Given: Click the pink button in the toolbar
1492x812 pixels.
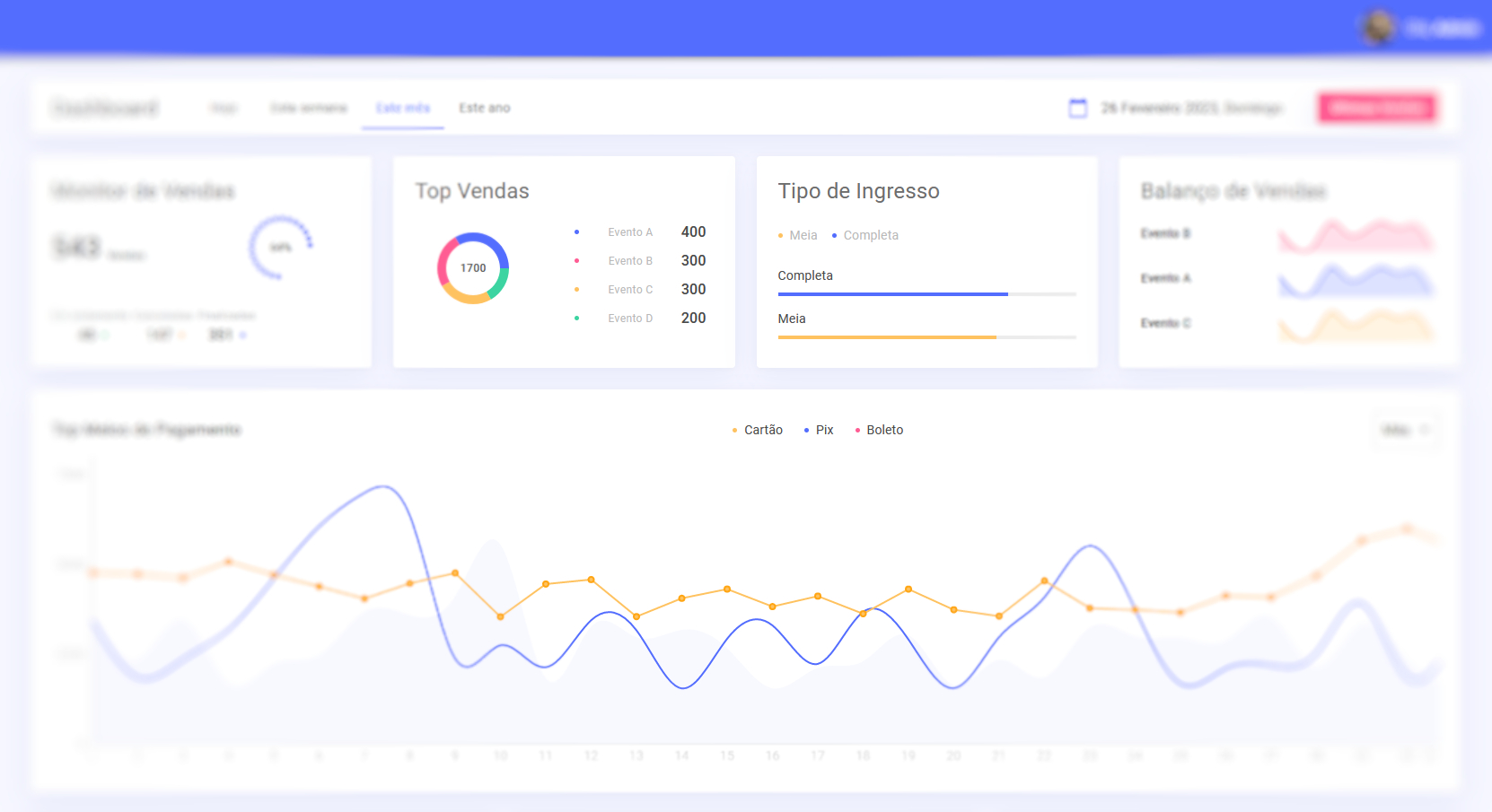Looking at the screenshot, I should tap(1377, 108).
